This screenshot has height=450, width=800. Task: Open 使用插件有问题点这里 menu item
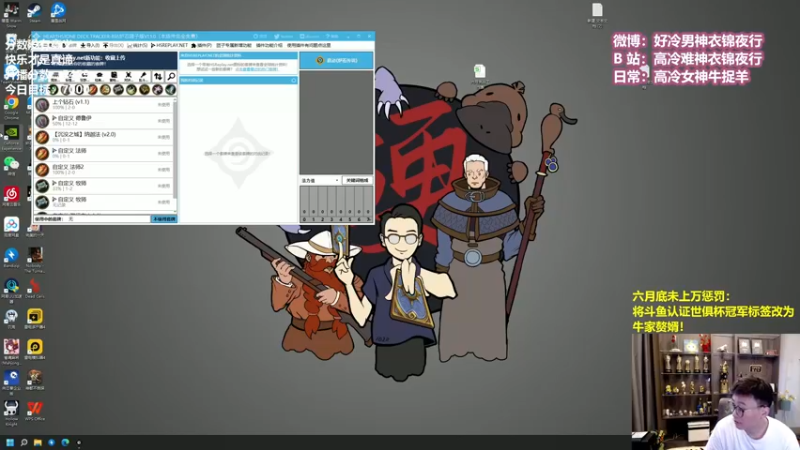tap(309, 45)
